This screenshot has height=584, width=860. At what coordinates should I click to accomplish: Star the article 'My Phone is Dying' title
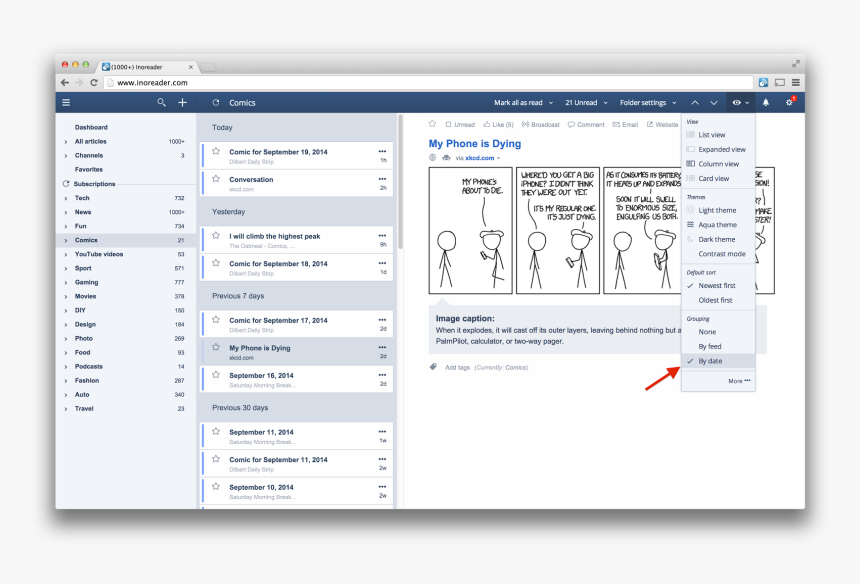[x=432, y=124]
